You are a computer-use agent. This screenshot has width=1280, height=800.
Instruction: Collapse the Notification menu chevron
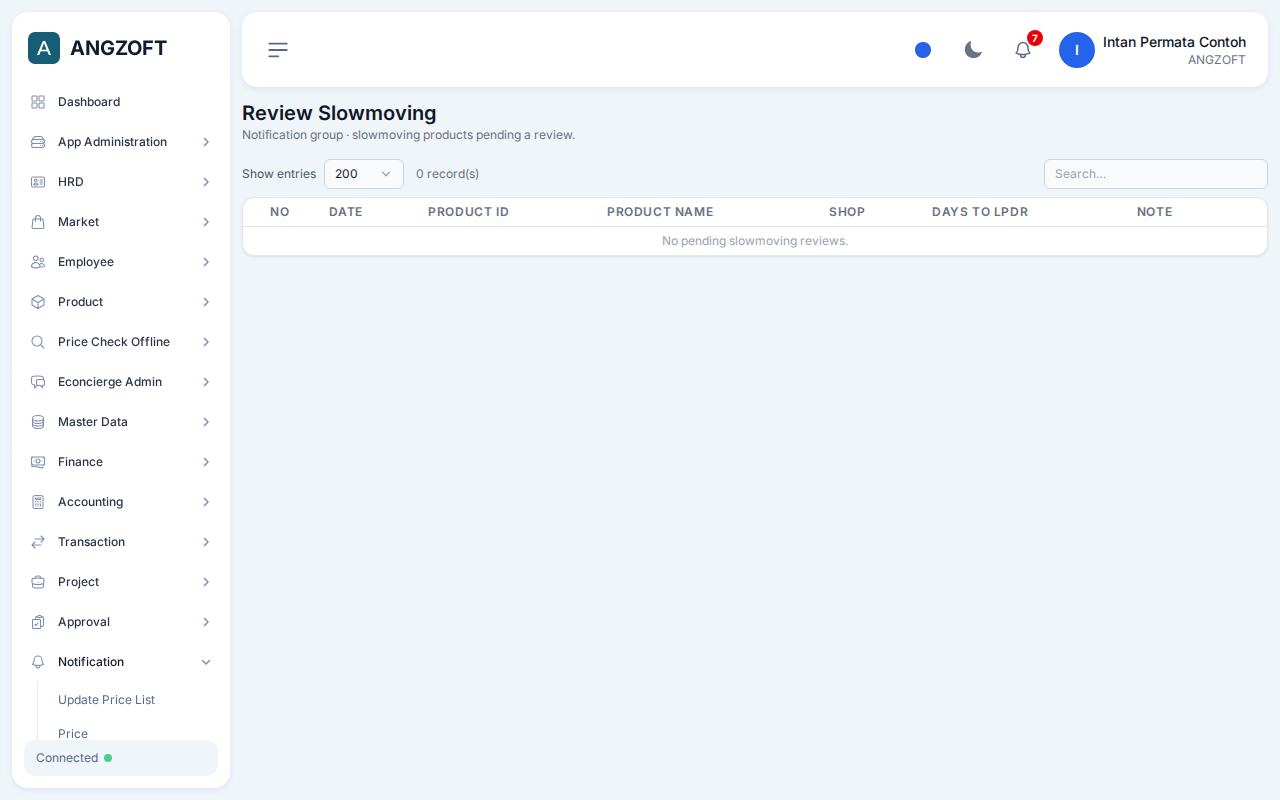coord(206,662)
